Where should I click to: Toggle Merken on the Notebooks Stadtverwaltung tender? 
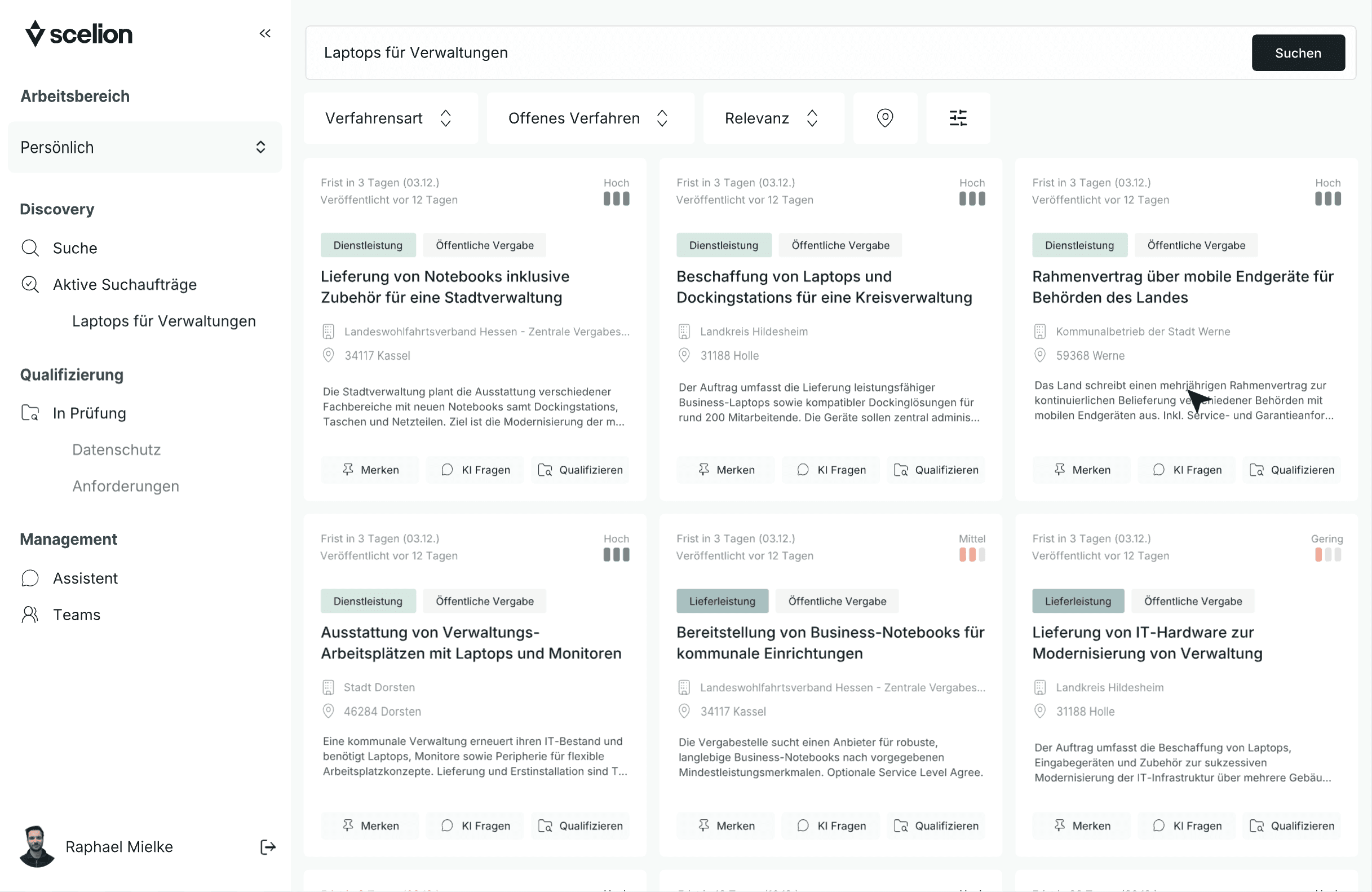[370, 469]
